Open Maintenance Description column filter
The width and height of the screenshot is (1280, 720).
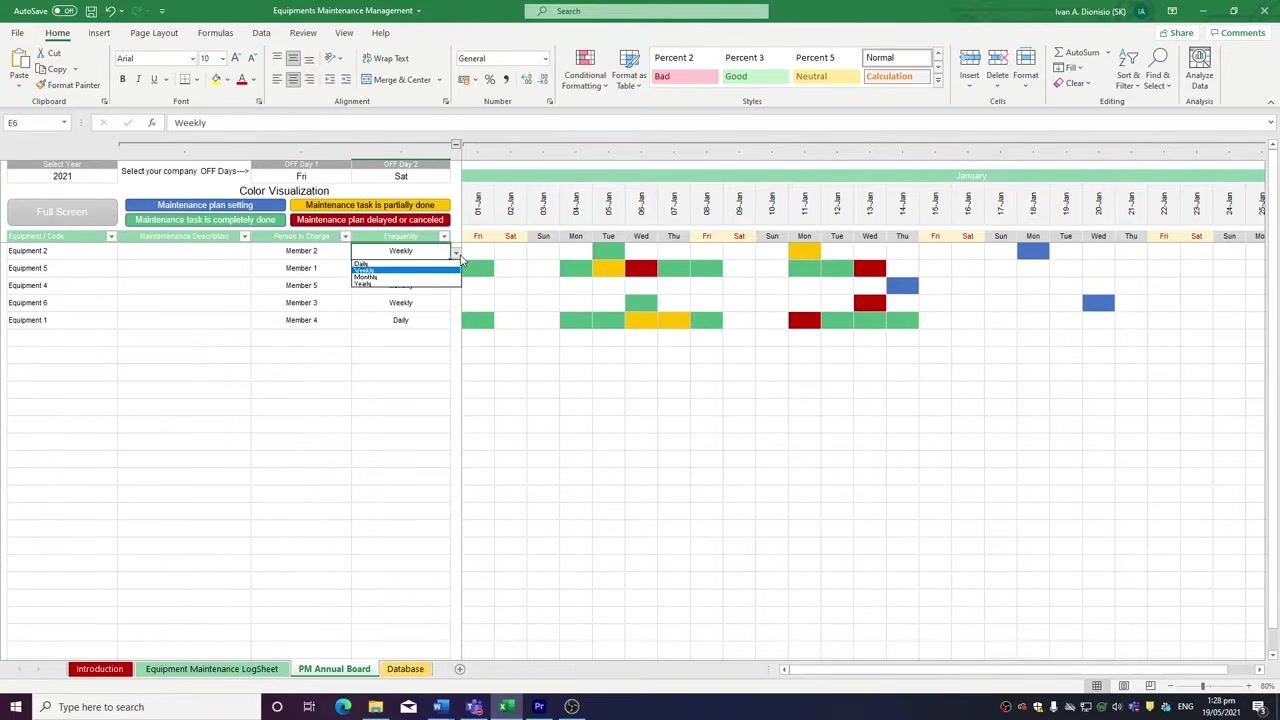pyautogui.click(x=245, y=237)
